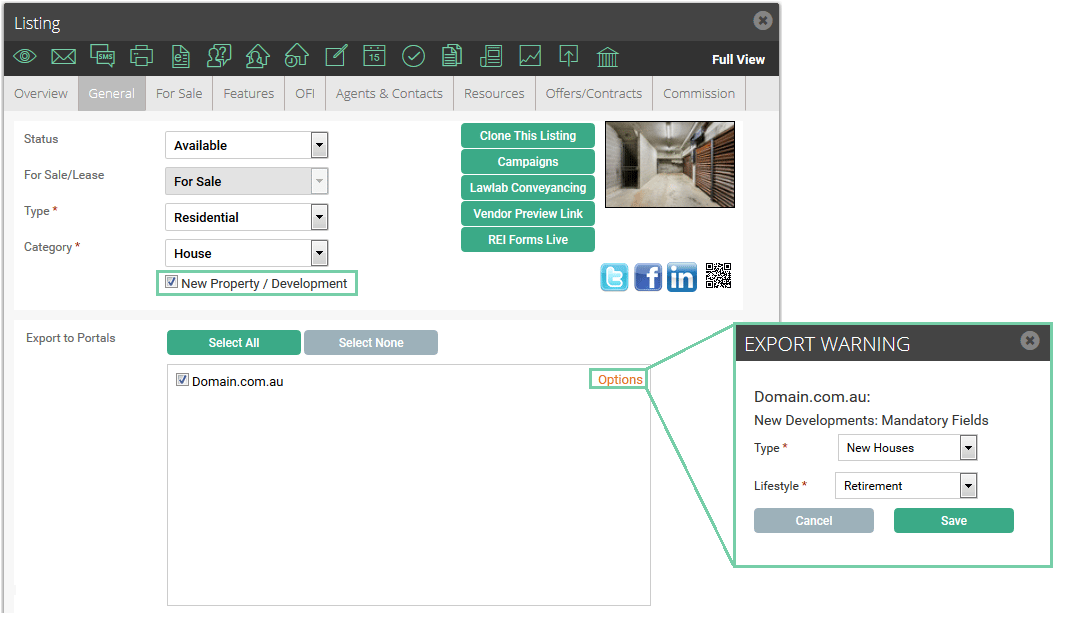Click the eye preview icon in toolbar
The image size is (1068, 632).
(x=25, y=56)
